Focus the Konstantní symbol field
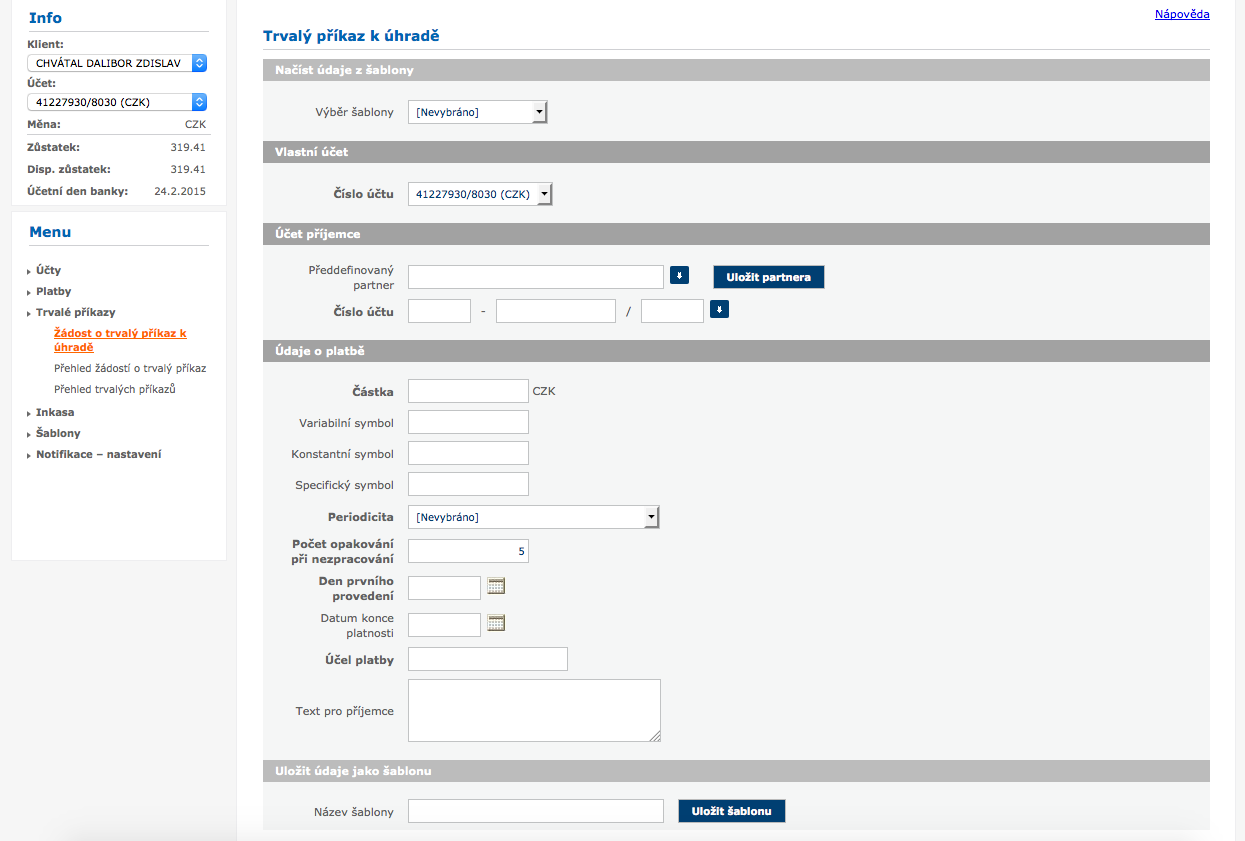This screenshot has height=841, width=1245. click(468, 453)
